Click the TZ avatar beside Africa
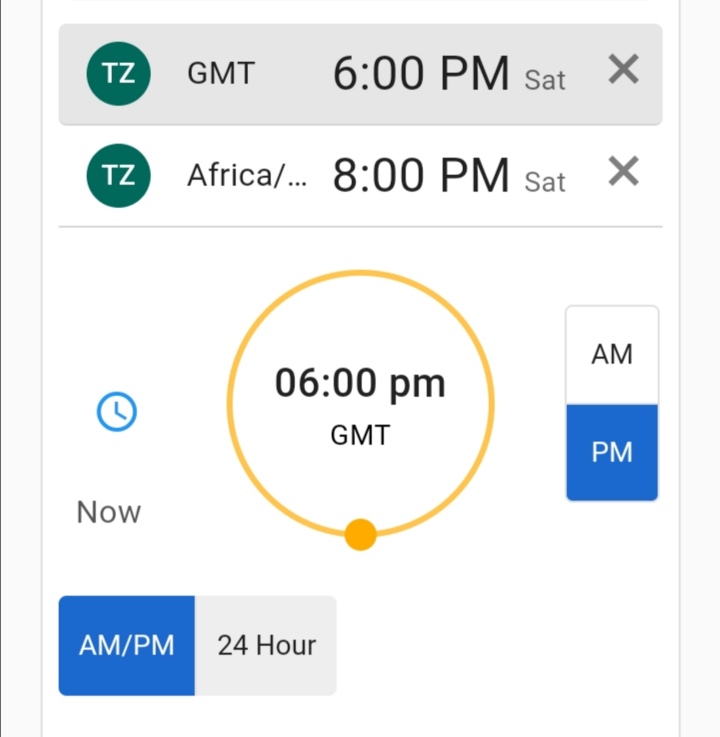The image size is (720, 737). tap(119, 176)
